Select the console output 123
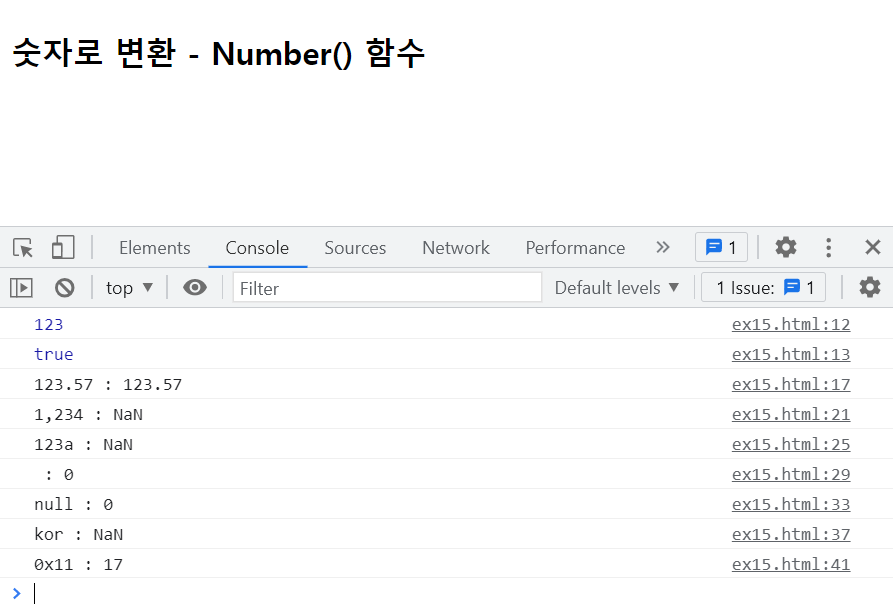The height and width of the screenshot is (610, 893). 48,325
